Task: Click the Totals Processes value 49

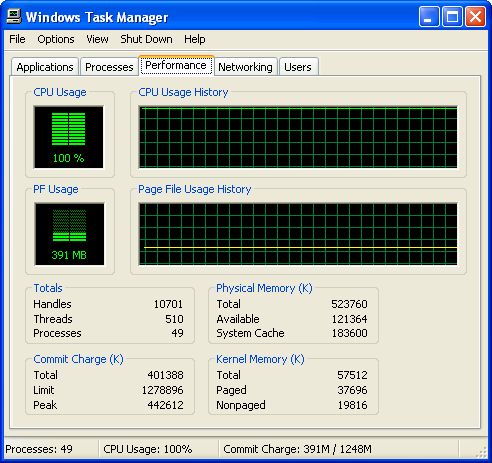Action: click(x=177, y=333)
